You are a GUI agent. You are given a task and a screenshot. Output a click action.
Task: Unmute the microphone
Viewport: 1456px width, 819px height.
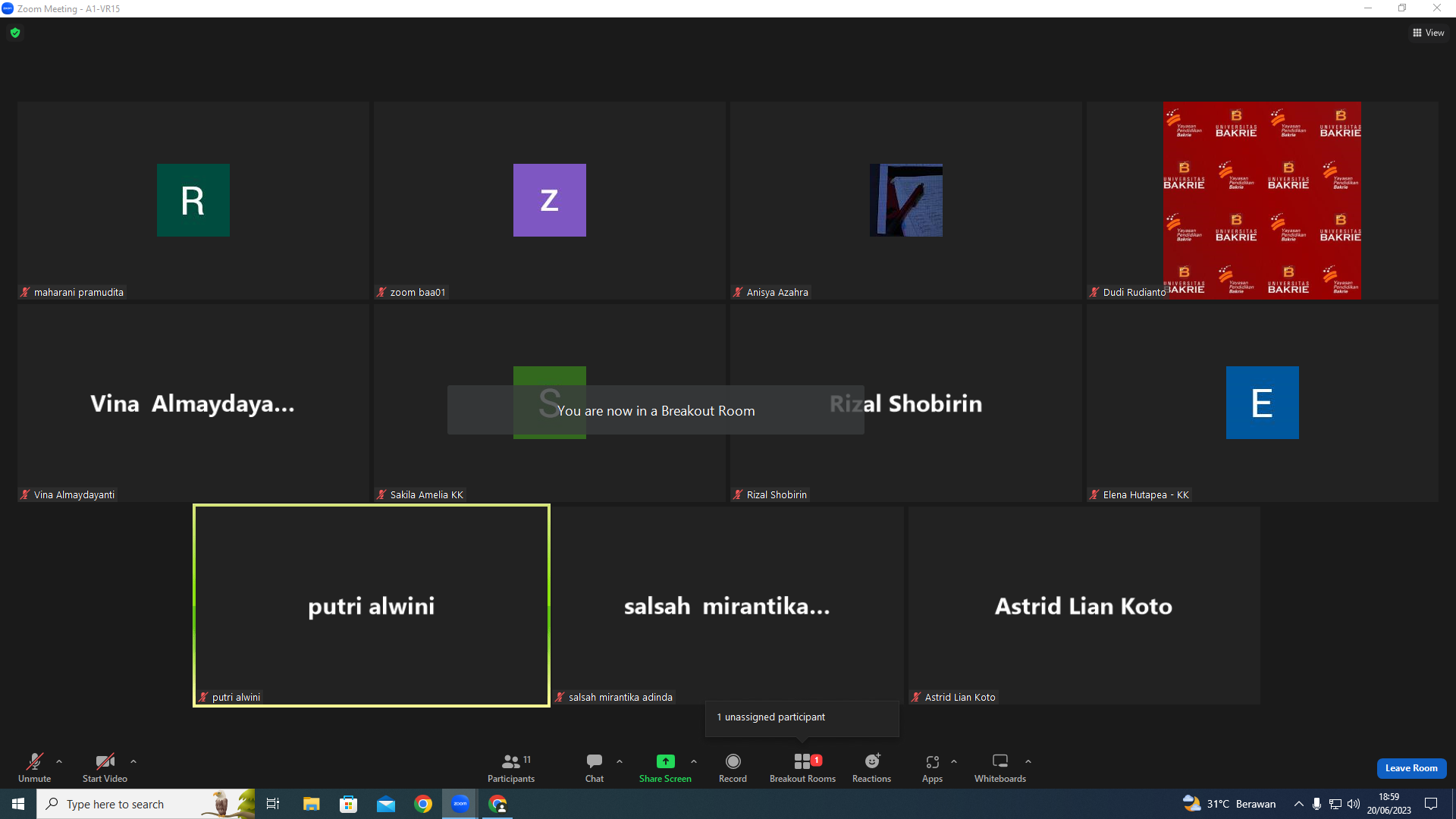coord(35,767)
